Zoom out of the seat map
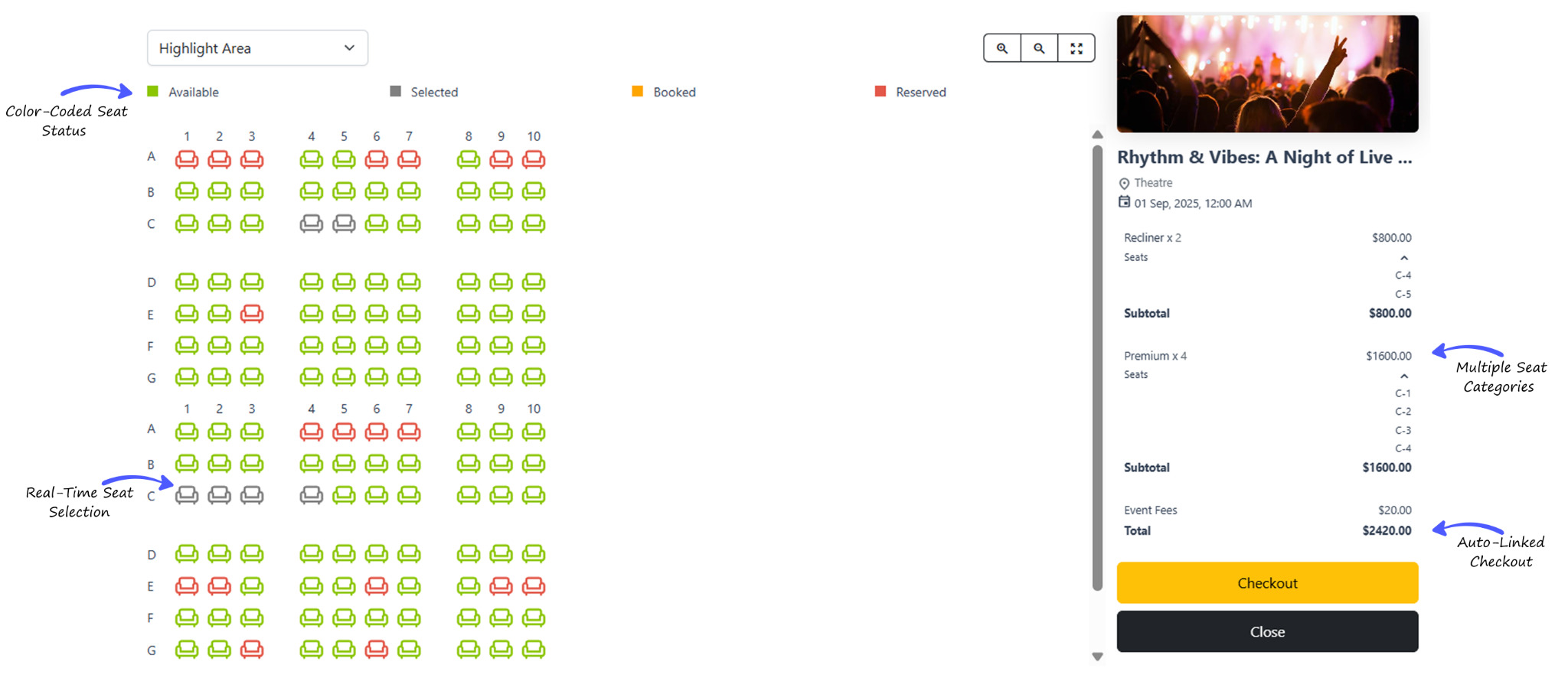The height and width of the screenshot is (691, 1568). pyautogui.click(x=1039, y=48)
